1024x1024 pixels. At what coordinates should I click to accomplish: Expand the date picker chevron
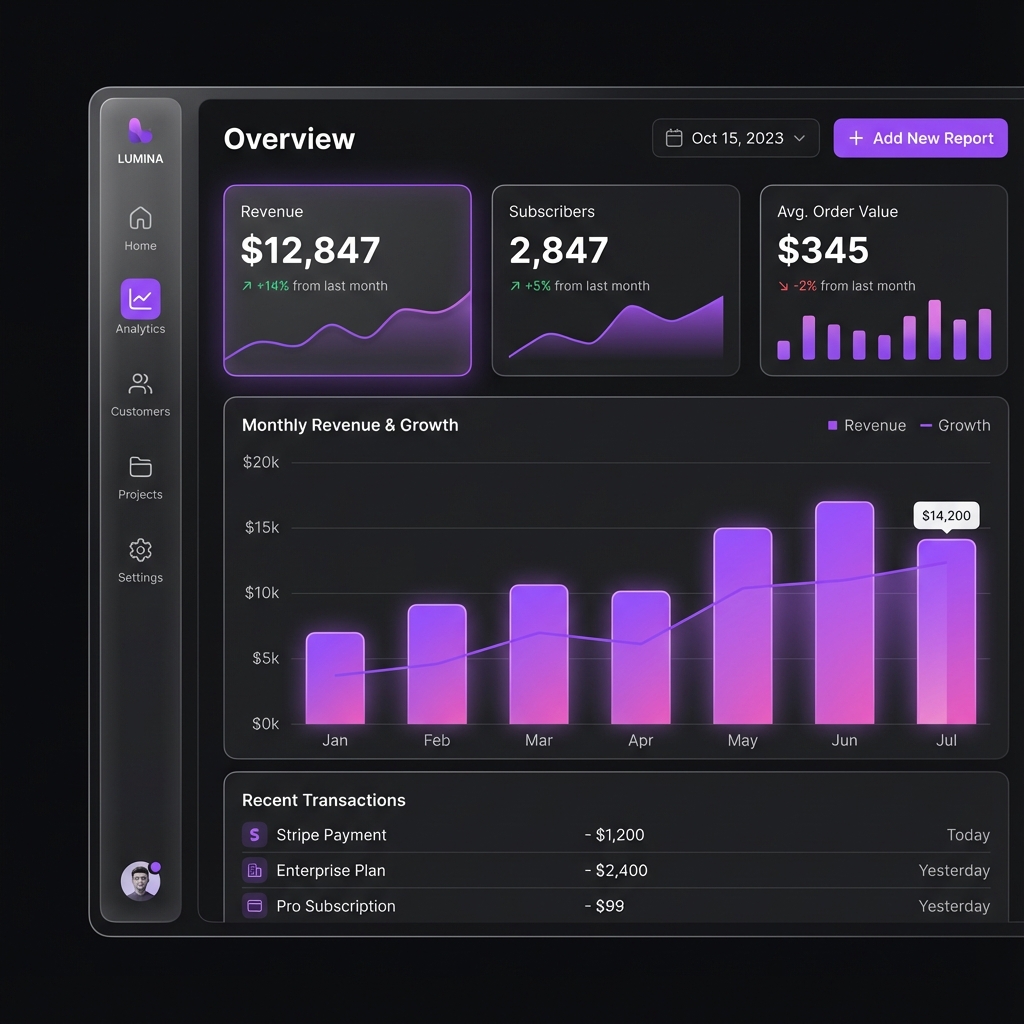click(800, 138)
